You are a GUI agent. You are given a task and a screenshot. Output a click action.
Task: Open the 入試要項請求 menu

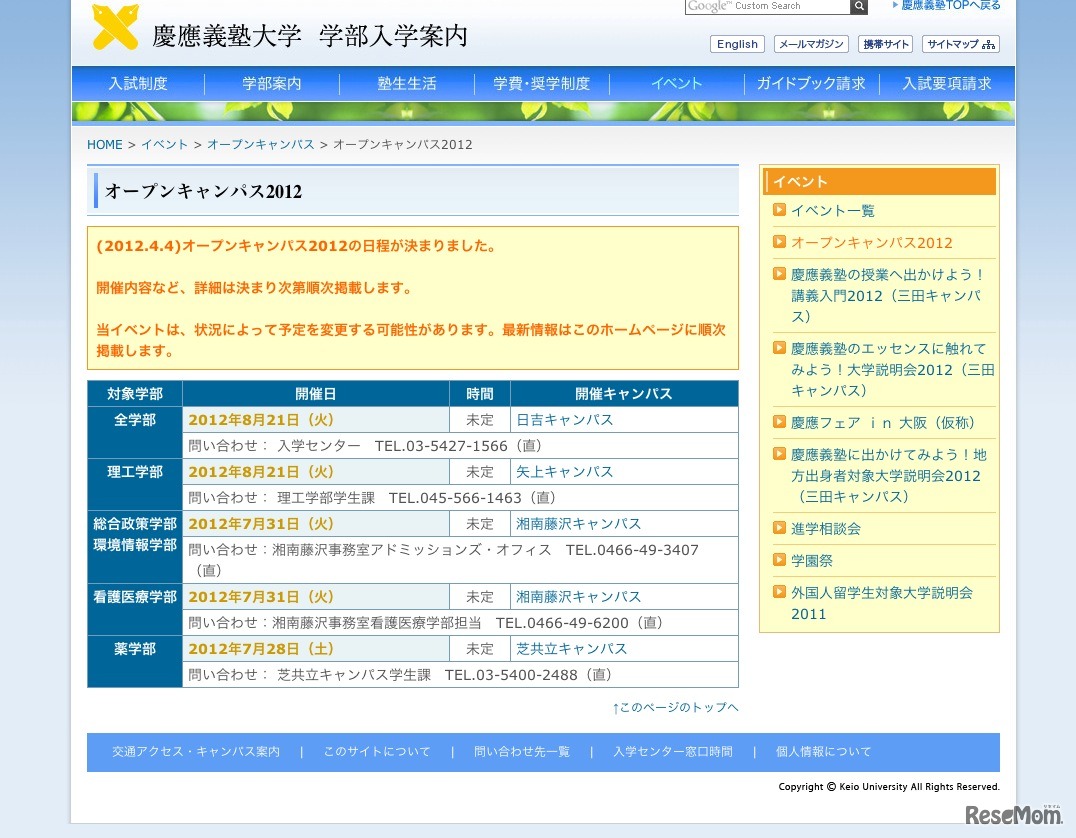pyautogui.click(x=947, y=84)
